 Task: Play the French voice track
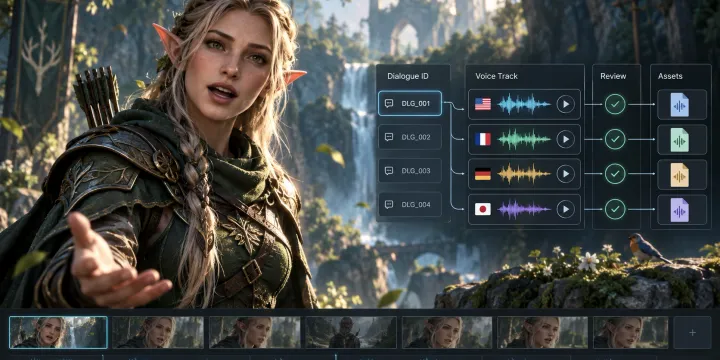566,139
